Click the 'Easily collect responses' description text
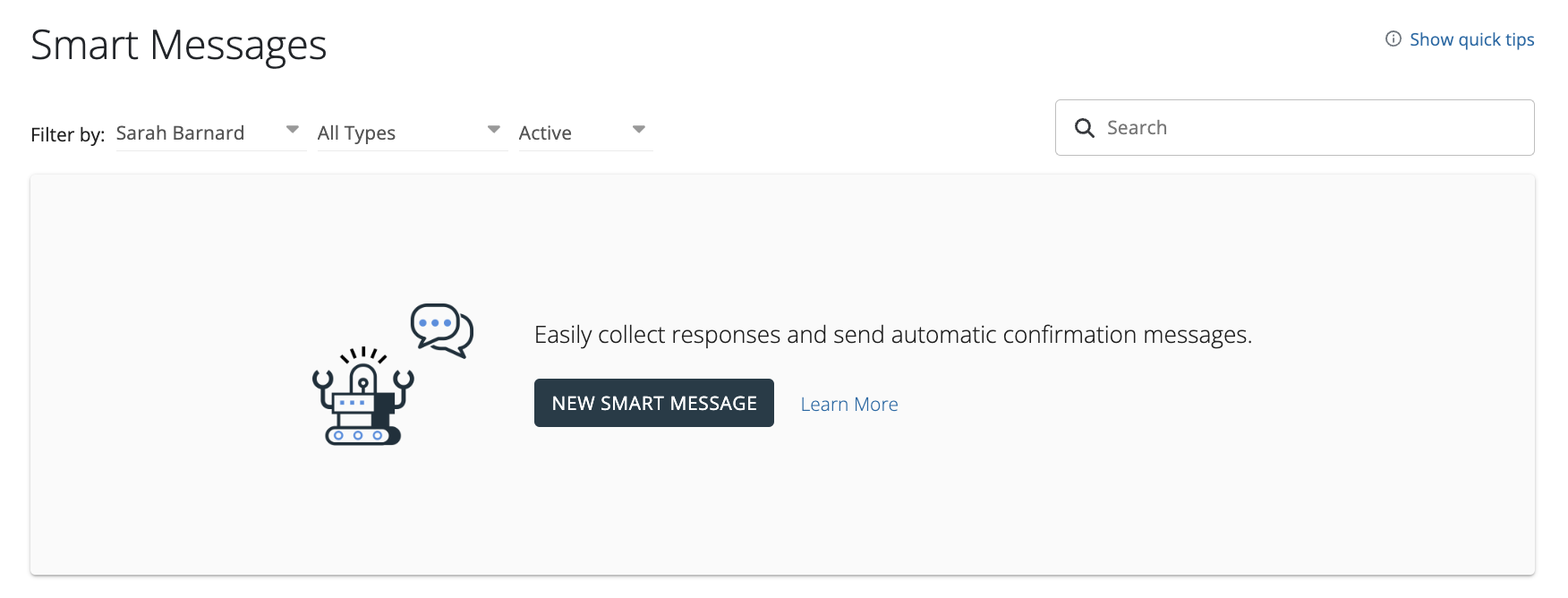This screenshot has height=598, width=1568. tap(892, 335)
